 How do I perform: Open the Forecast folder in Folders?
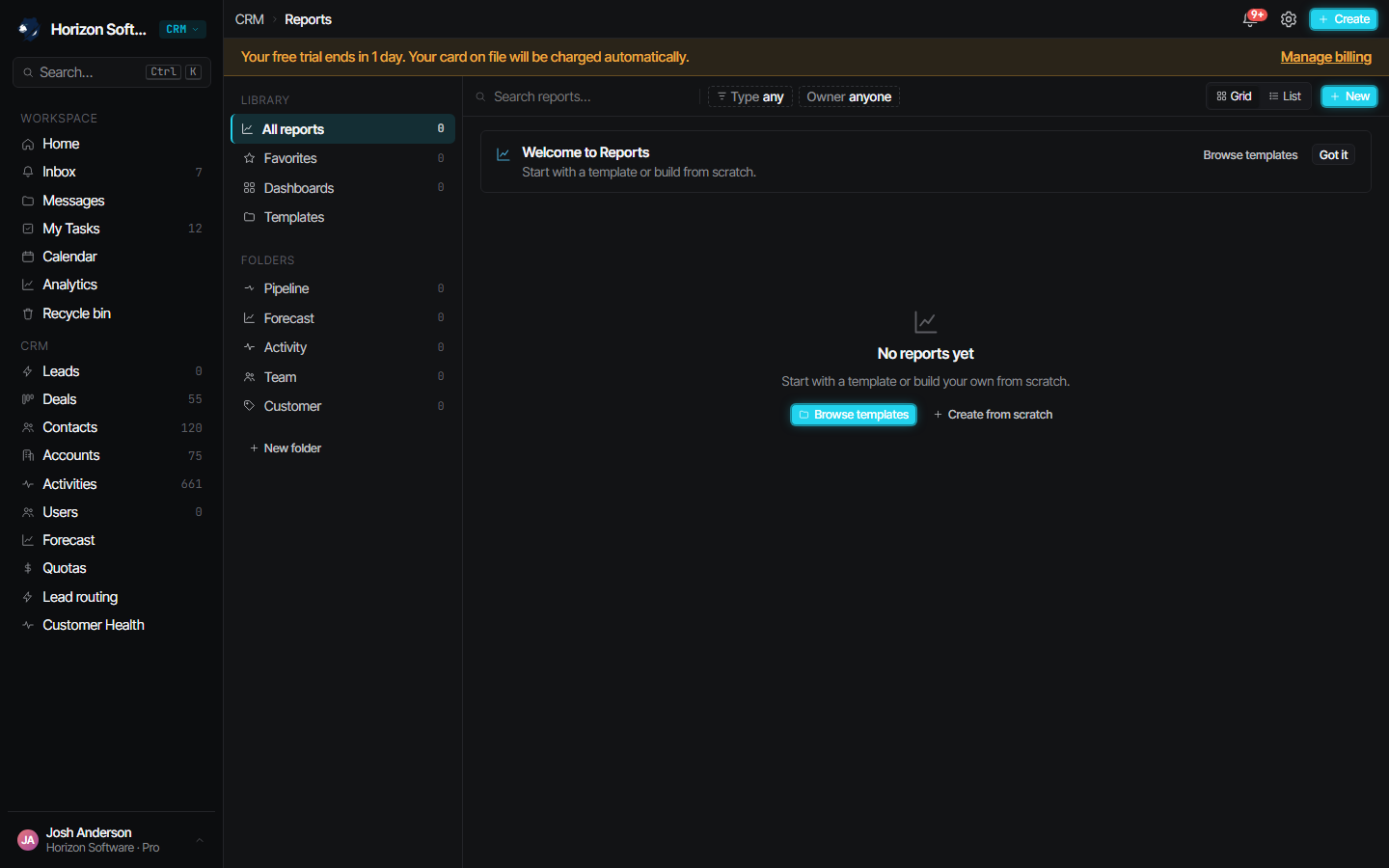pyautogui.click(x=342, y=318)
